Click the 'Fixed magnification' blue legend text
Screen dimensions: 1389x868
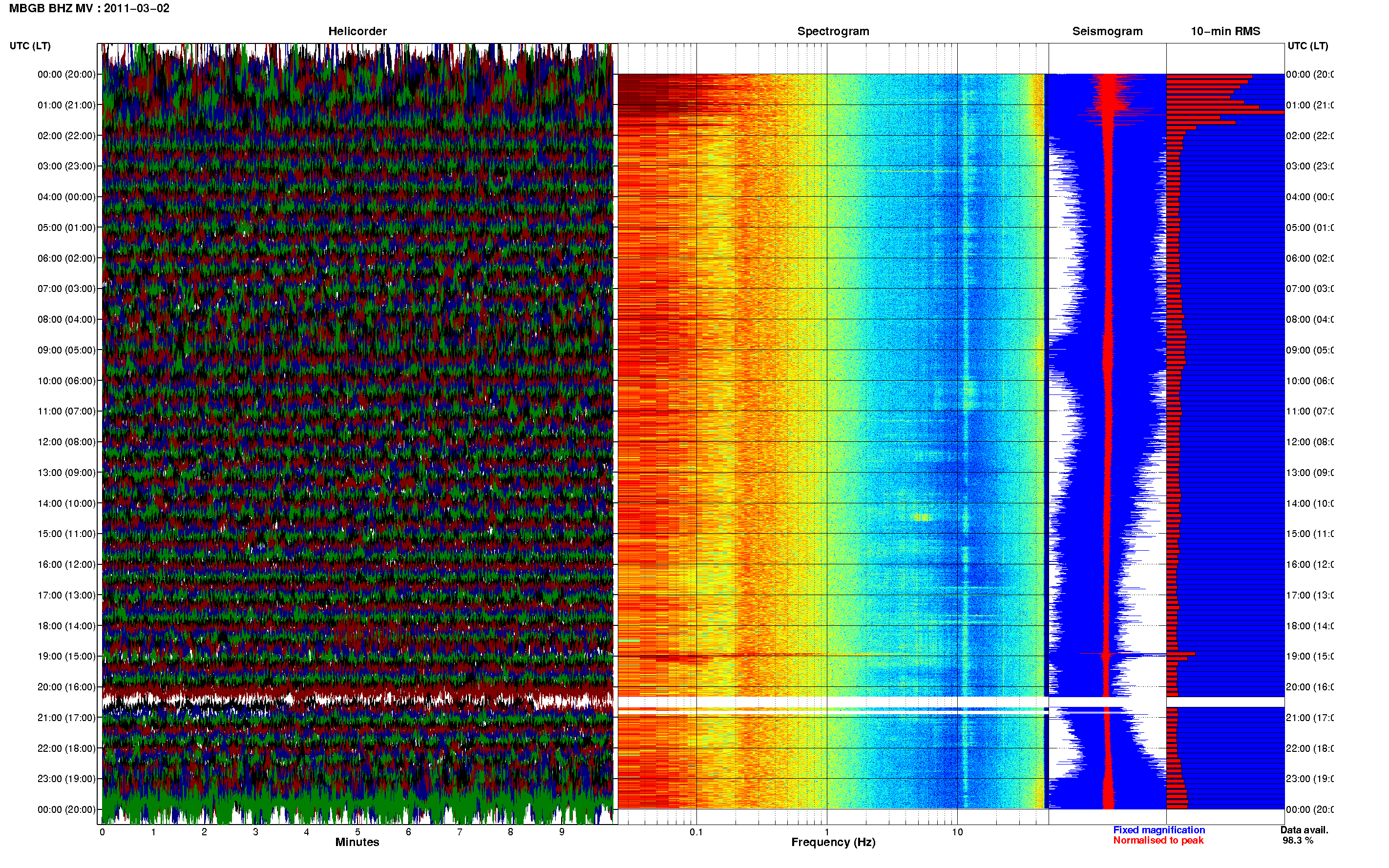[1159, 830]
